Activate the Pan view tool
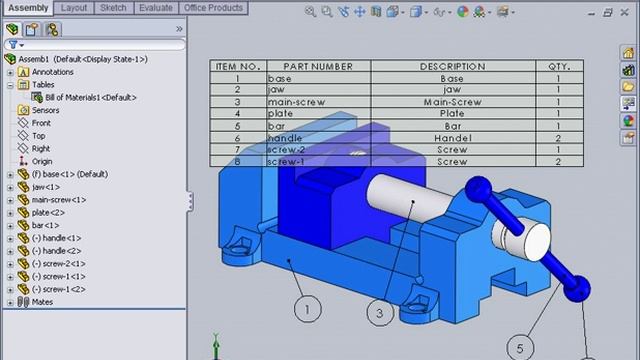Image resolution: width=640 pixels, height=360 pixels. (360, 12)
